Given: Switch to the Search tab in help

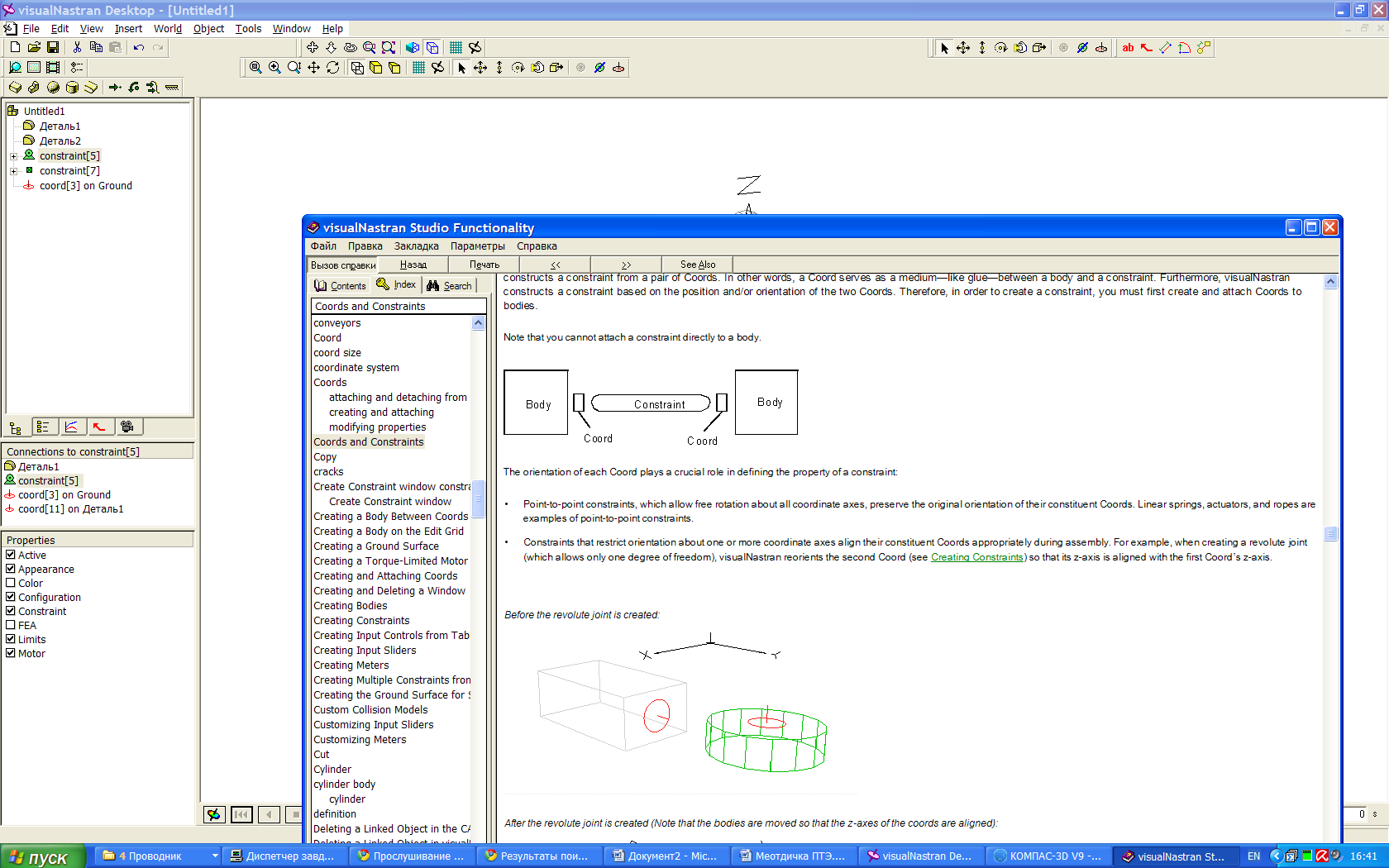Looking at the screenshot, I should click(450, 285).
